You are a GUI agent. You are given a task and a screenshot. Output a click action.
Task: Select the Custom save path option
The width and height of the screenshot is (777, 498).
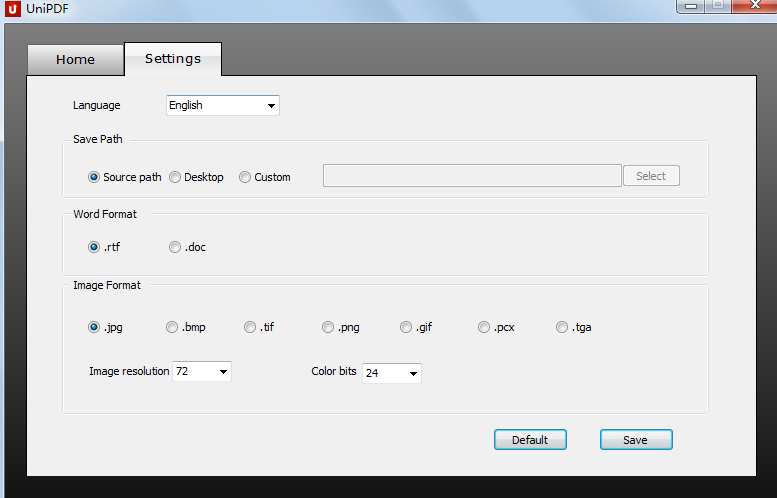(246, 177)
